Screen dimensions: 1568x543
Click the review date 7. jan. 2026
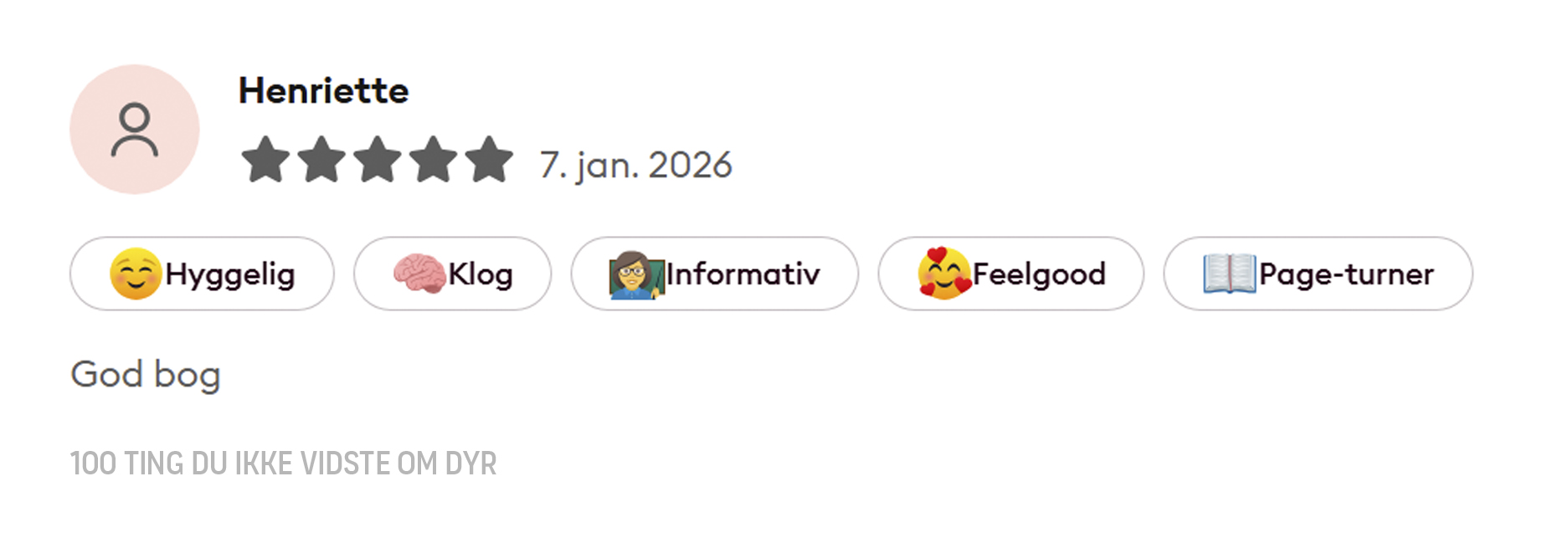635,165
